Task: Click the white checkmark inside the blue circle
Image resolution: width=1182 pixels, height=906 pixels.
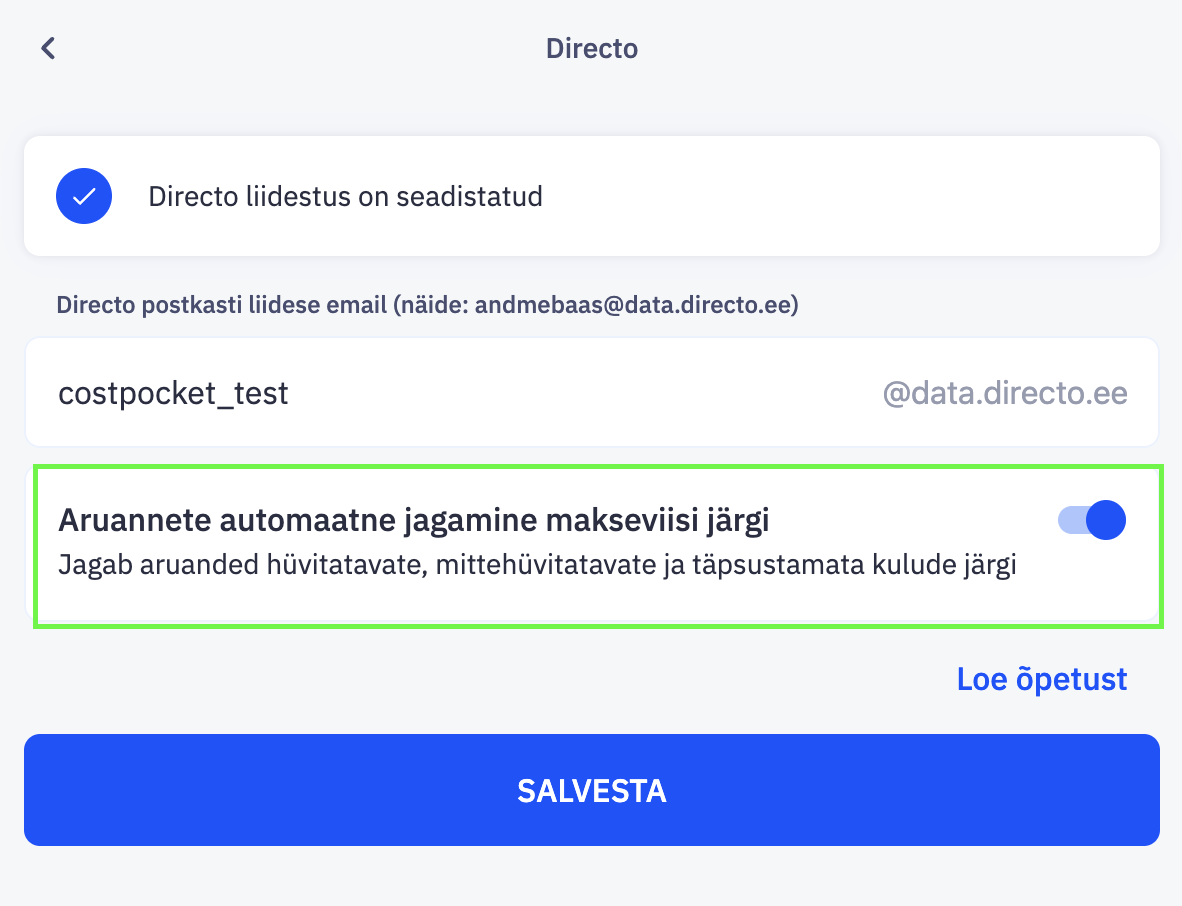Action: [x=84, y=196]
